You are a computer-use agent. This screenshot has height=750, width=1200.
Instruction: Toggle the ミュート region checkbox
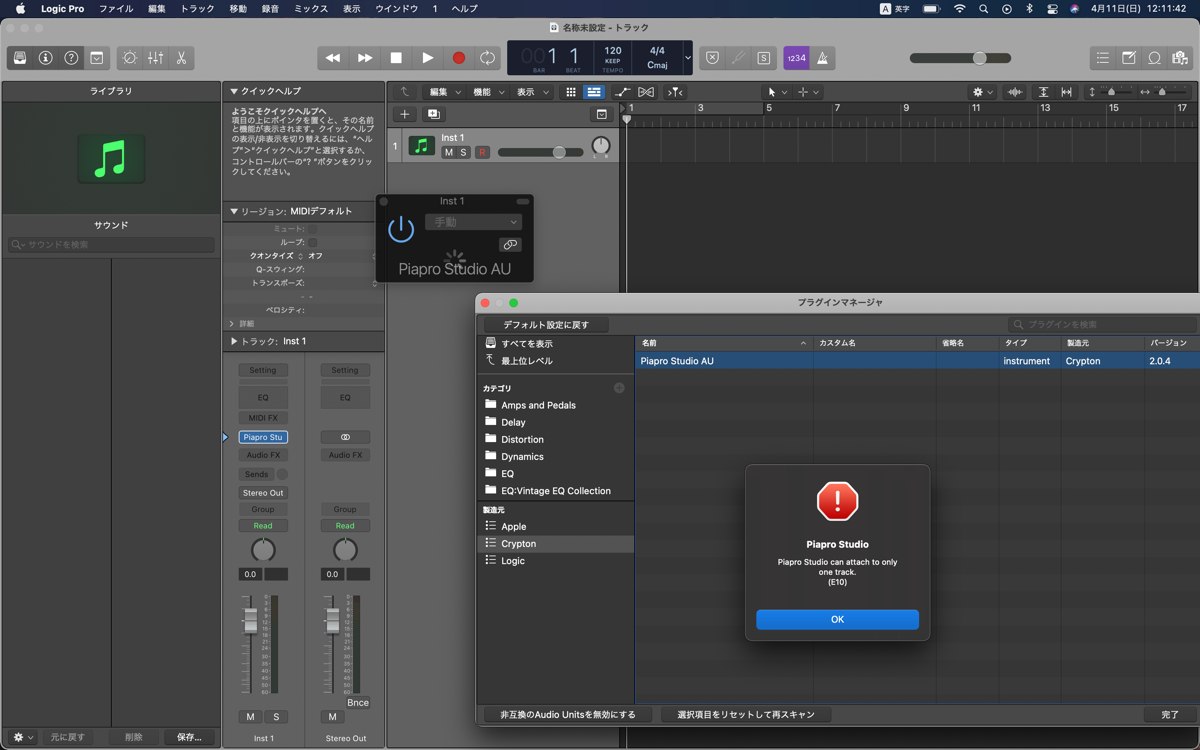coord(313,229)
